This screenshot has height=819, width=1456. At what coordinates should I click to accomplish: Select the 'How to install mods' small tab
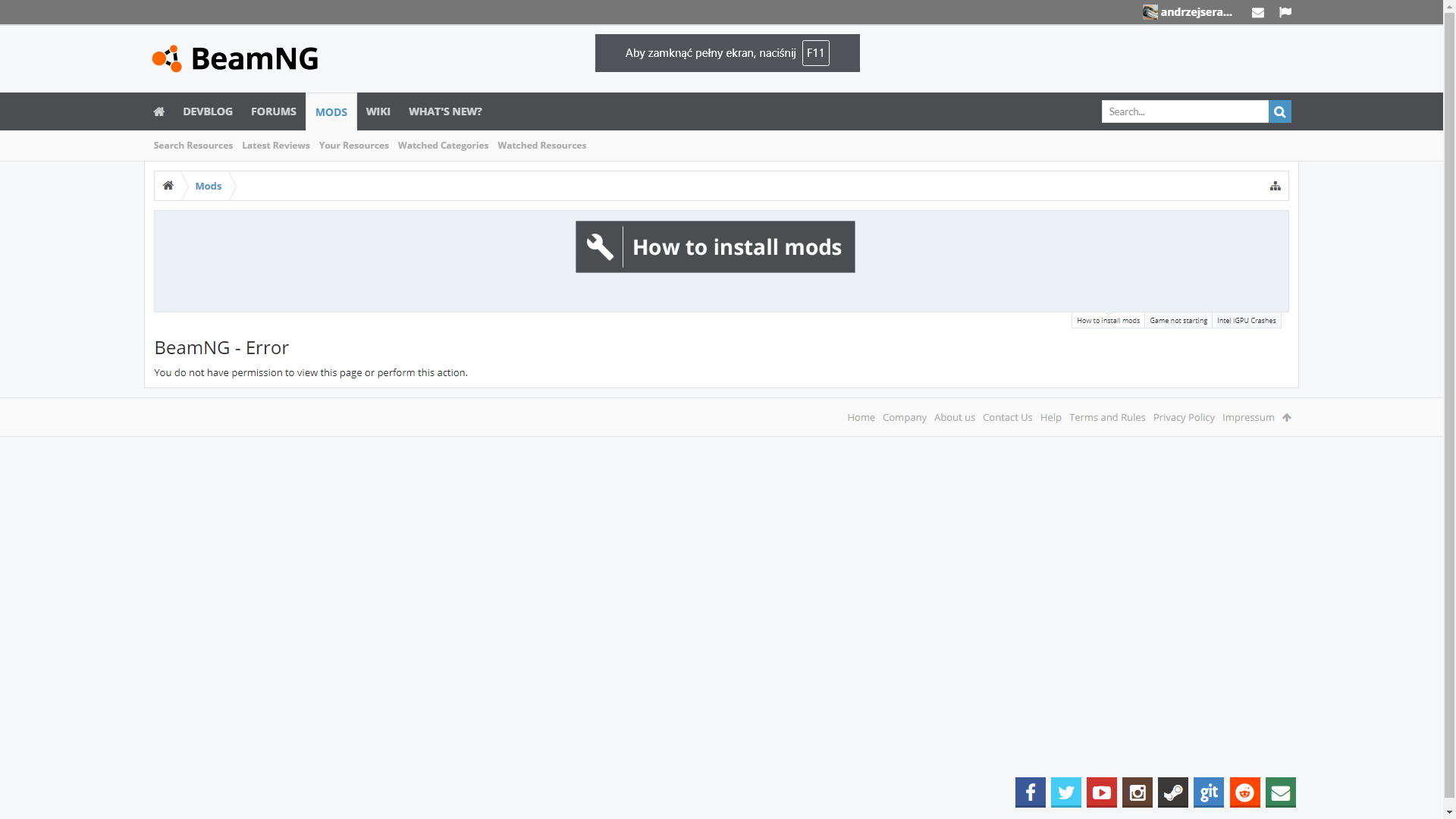click(1108, 321)
